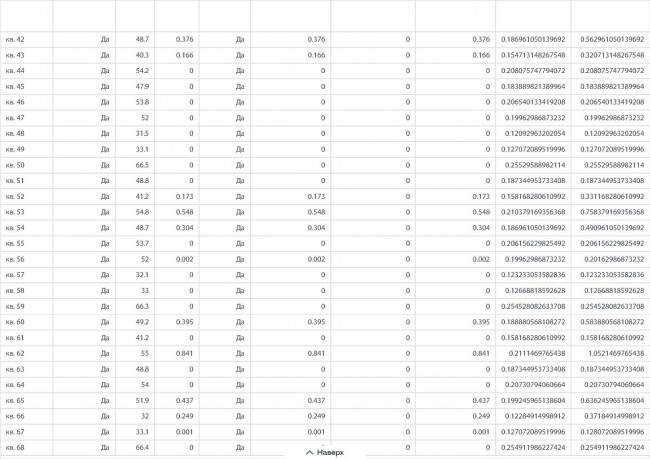
Task: Select the row label кв. 42
Action: [15, 39]
